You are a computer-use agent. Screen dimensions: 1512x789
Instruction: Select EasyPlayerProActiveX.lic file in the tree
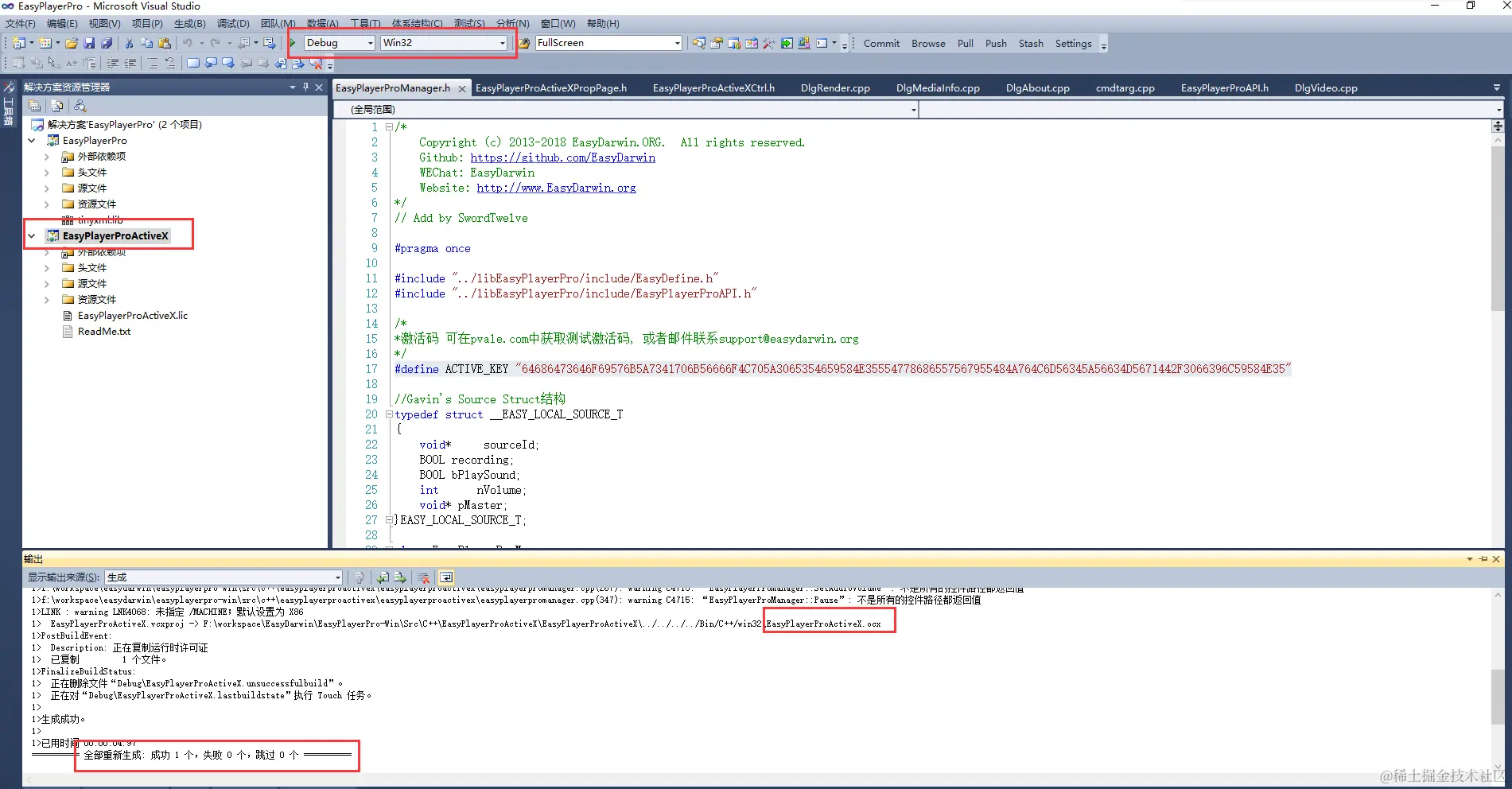pos(133,316)
